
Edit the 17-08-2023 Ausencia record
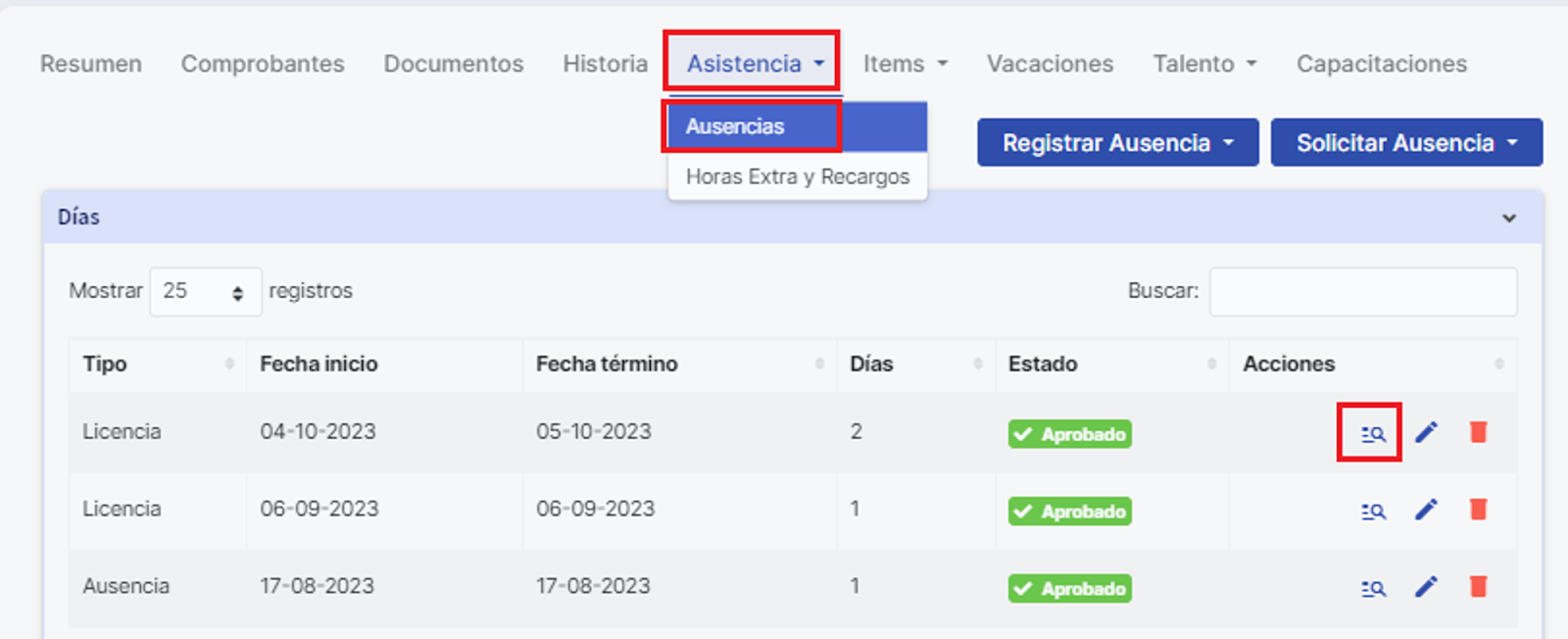pyautogui.click(x=1426, y=587)
